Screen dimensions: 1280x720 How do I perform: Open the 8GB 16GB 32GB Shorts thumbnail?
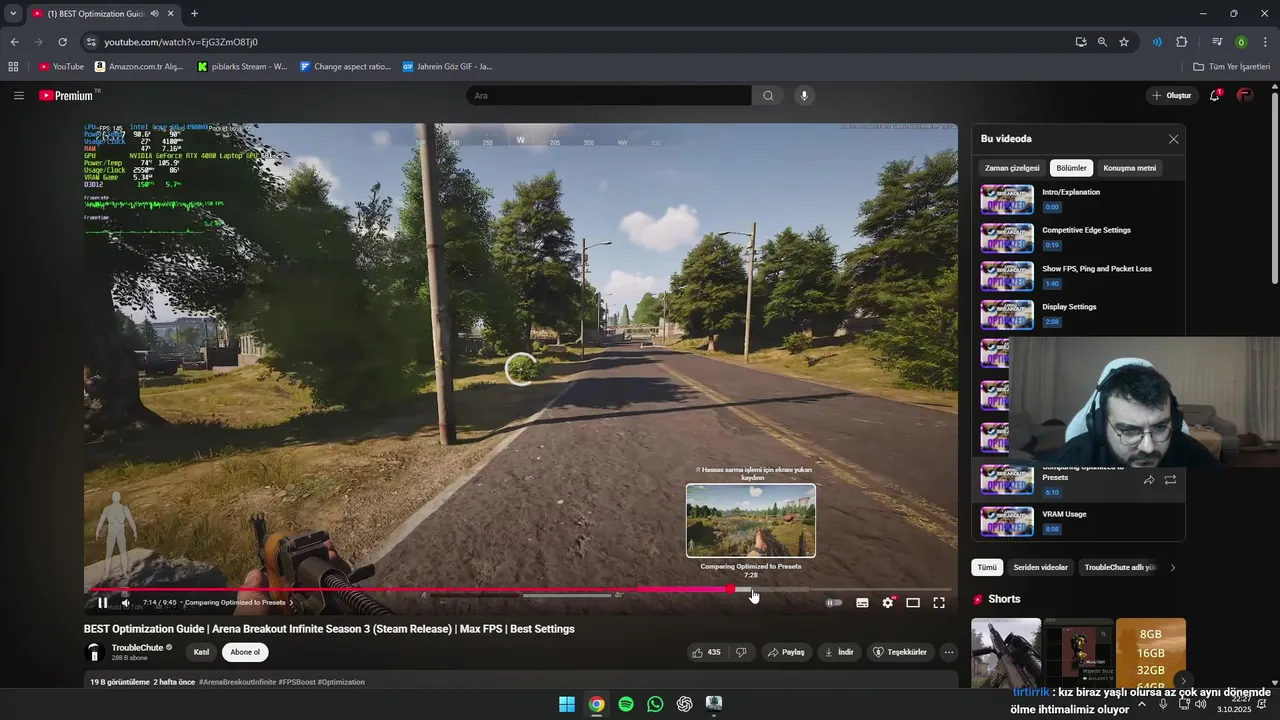[x=1151, y=653]
